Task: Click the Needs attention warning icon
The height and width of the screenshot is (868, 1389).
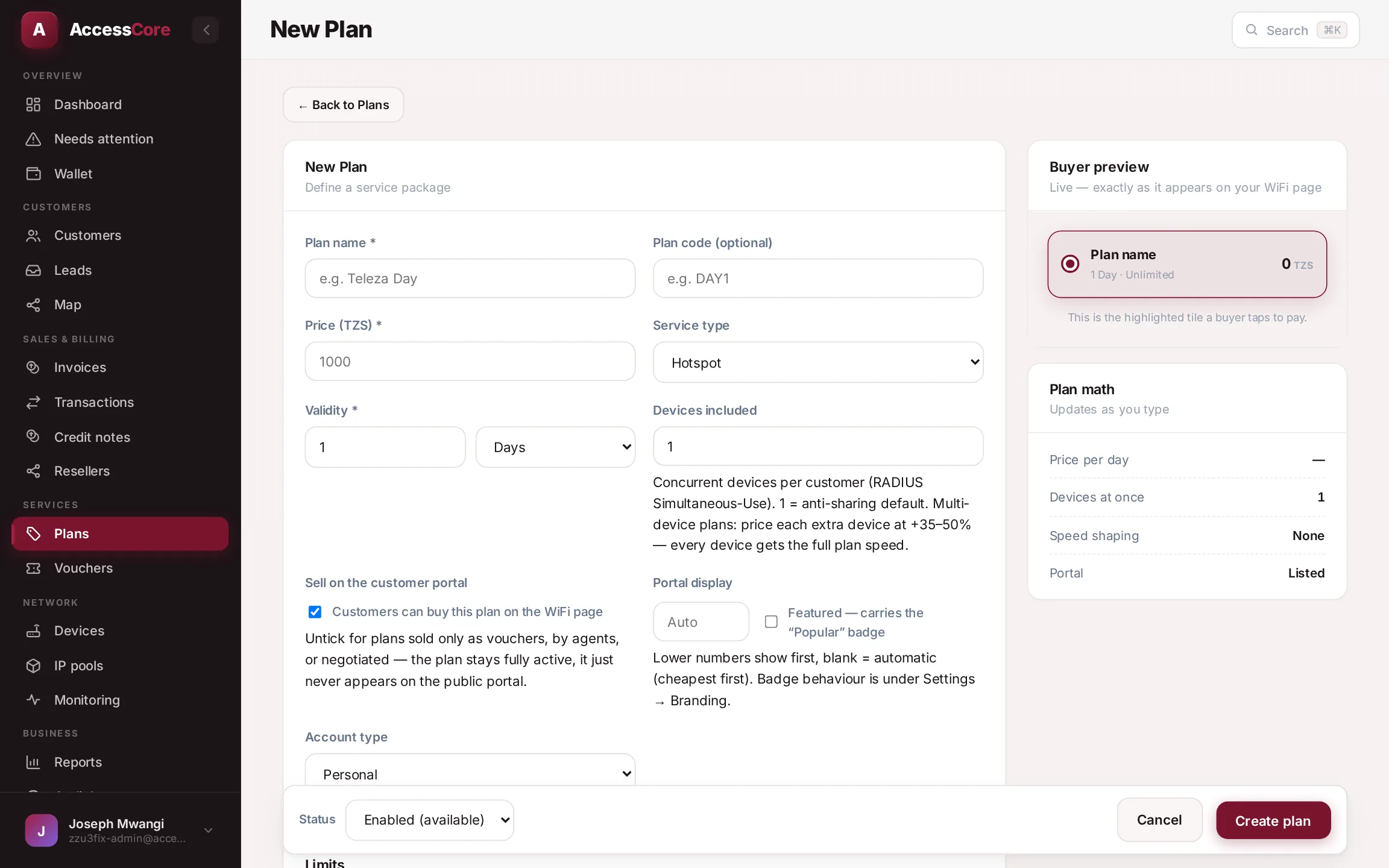Action: click(33, 139)
